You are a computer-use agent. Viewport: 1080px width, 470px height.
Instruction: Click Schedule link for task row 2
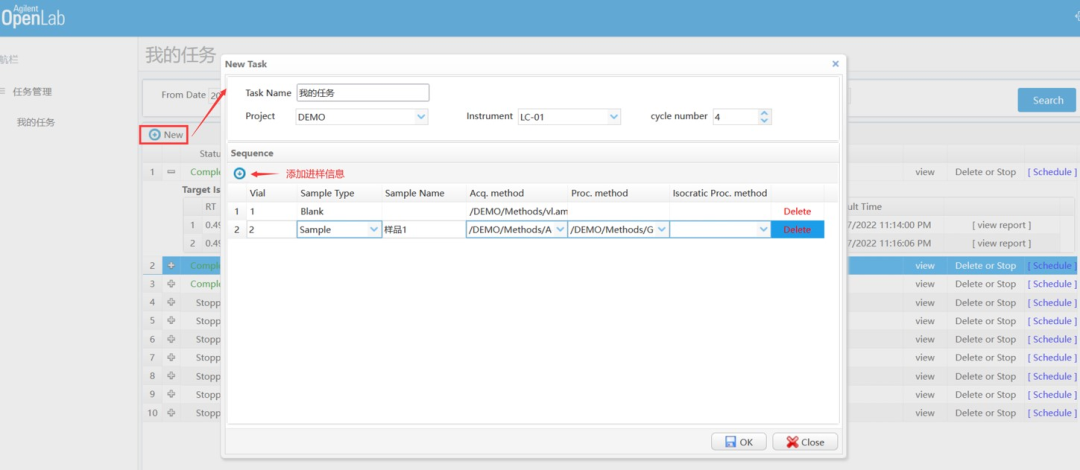click(x=1051, y=265)
